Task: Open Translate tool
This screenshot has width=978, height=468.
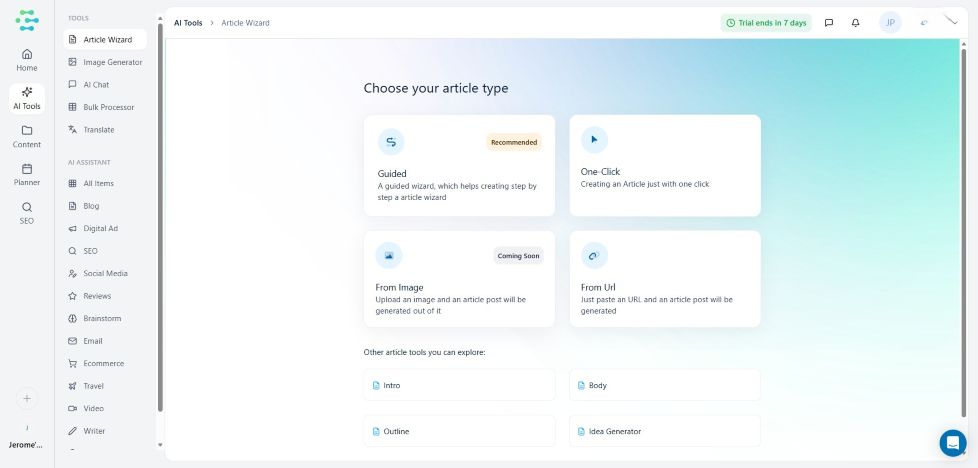Action: coord(105,130)
